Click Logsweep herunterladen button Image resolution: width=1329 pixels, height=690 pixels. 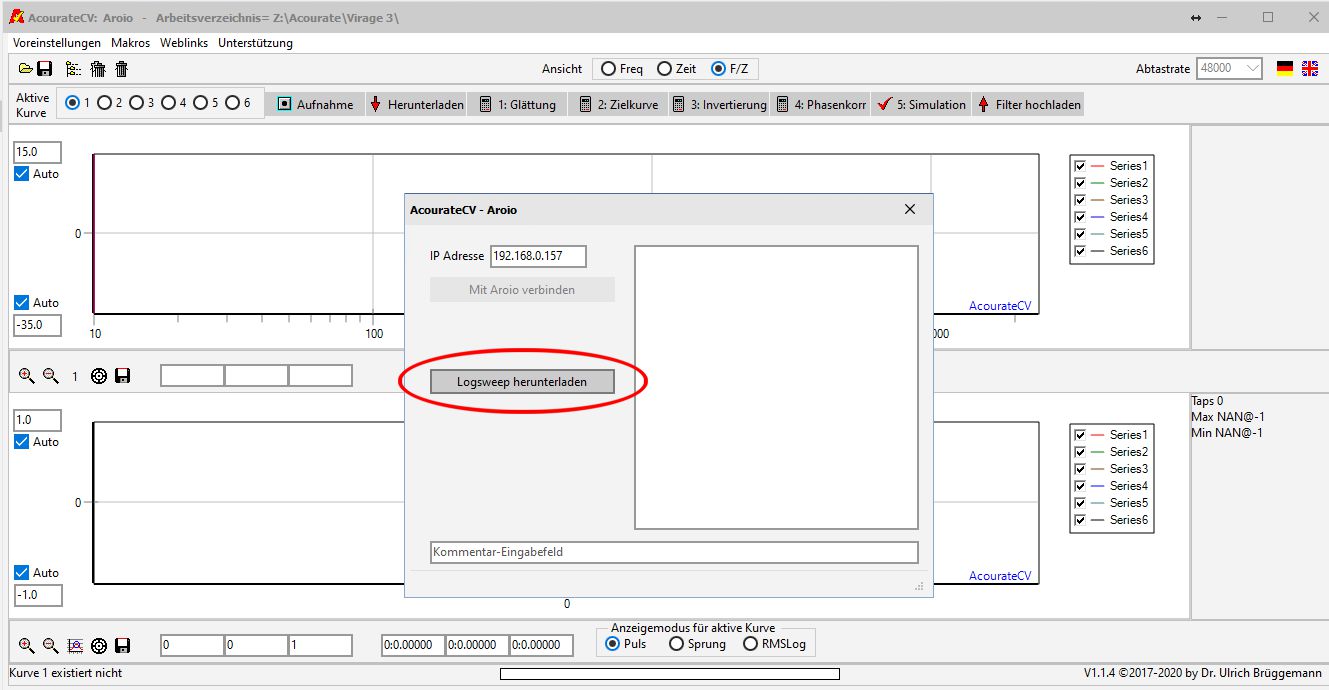pos(522,382)
